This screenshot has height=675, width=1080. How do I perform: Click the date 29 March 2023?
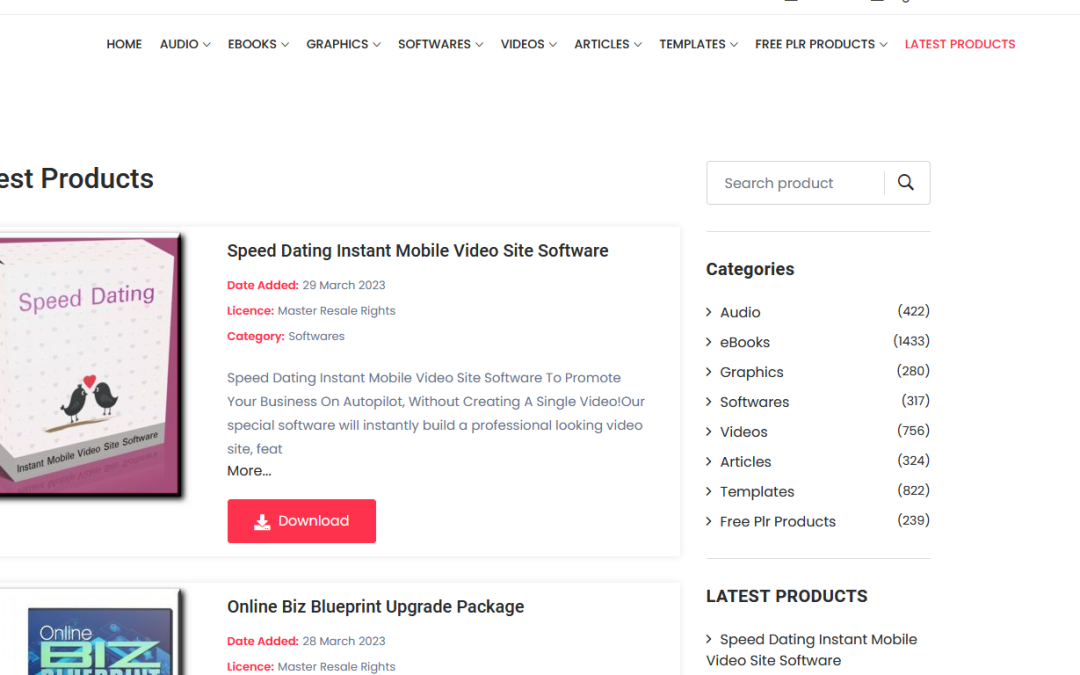344,285
